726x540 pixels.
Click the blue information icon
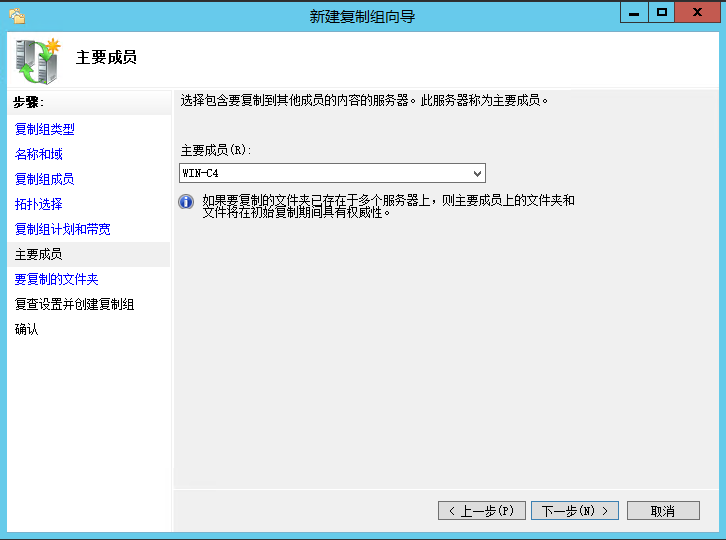tap(186, 202)
